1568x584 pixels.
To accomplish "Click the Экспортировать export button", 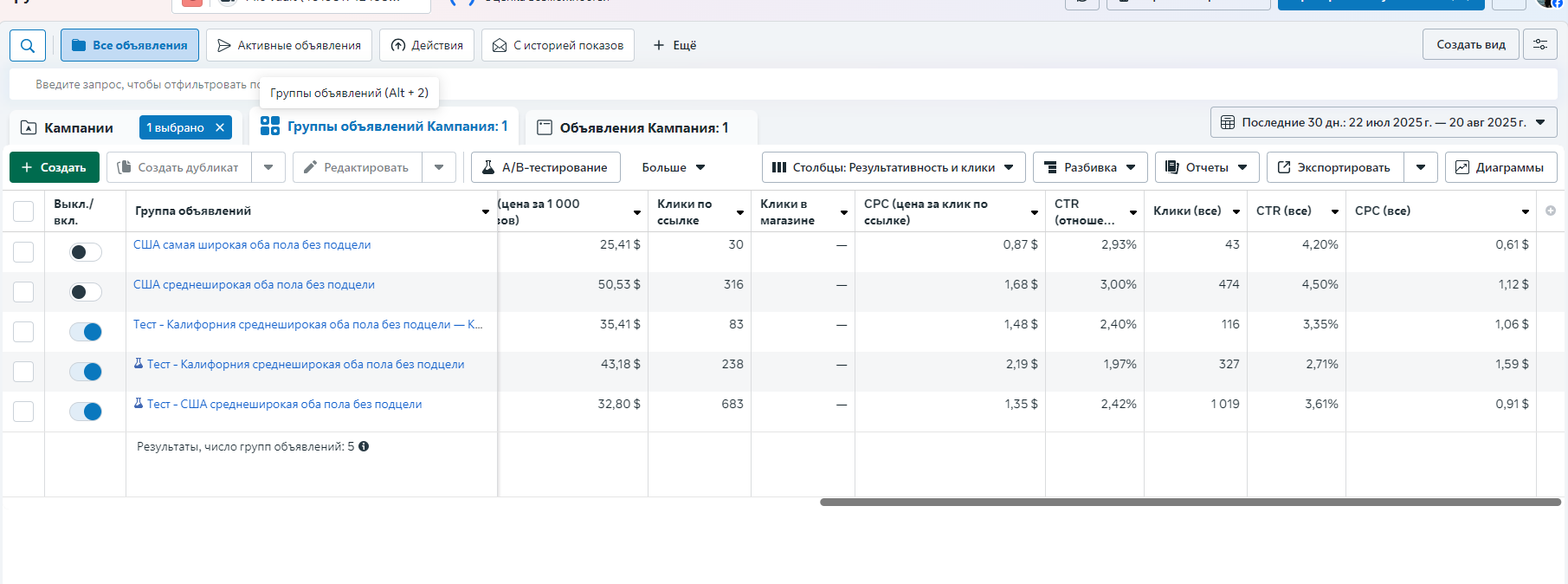I will tap(1334, 167).
